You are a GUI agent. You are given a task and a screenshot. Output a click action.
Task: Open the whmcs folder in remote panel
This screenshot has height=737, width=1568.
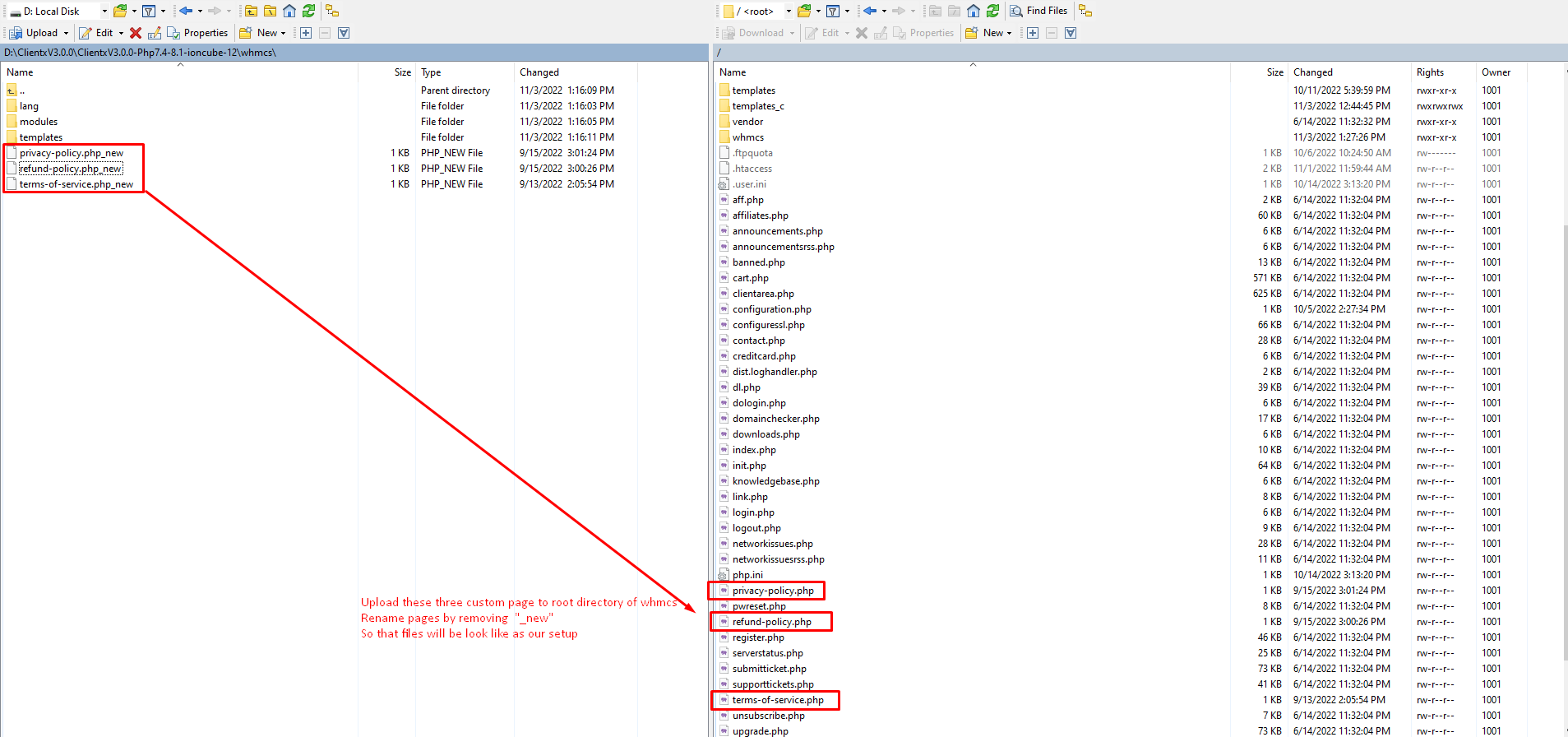747,137
